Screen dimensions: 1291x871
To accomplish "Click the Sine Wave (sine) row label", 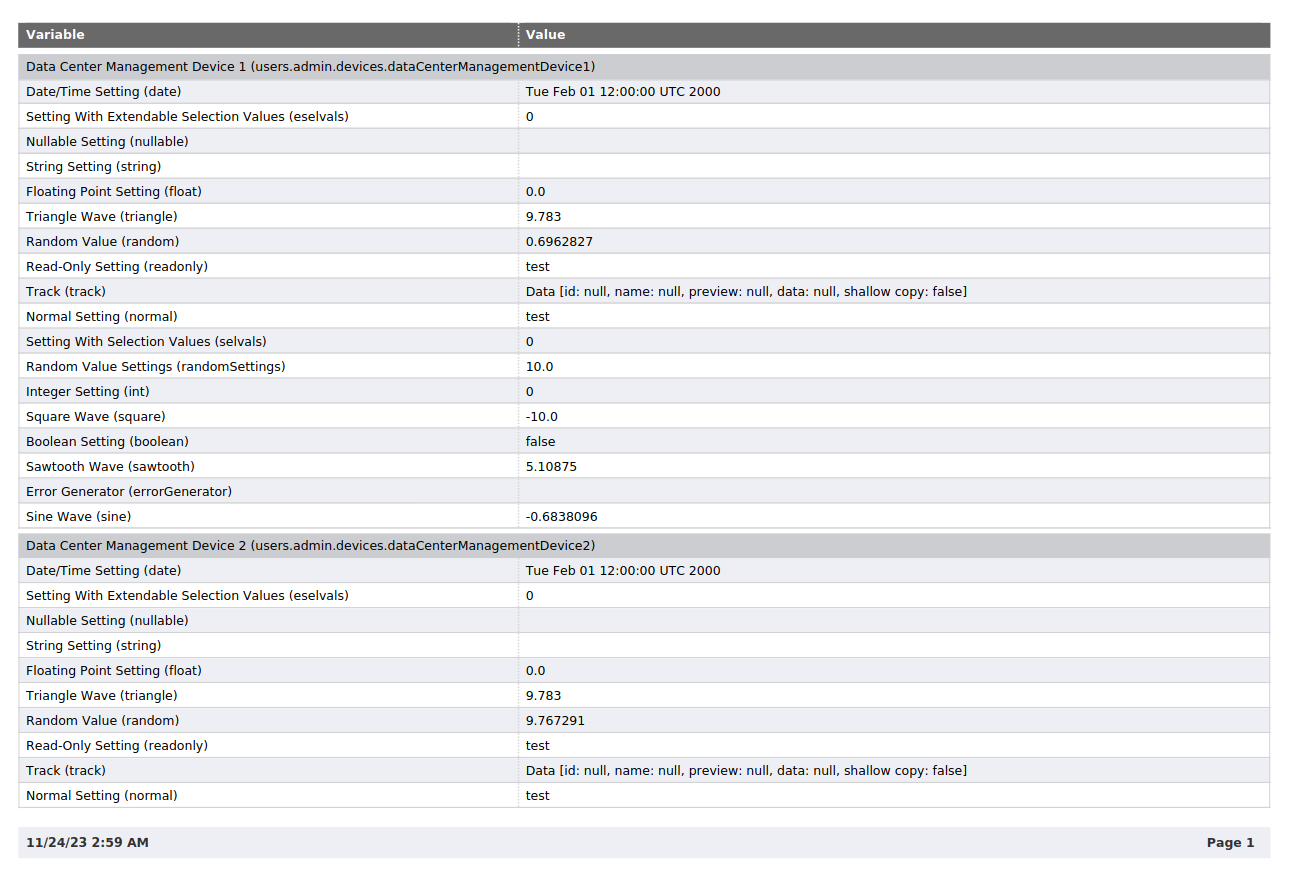I will pos(78,517).
